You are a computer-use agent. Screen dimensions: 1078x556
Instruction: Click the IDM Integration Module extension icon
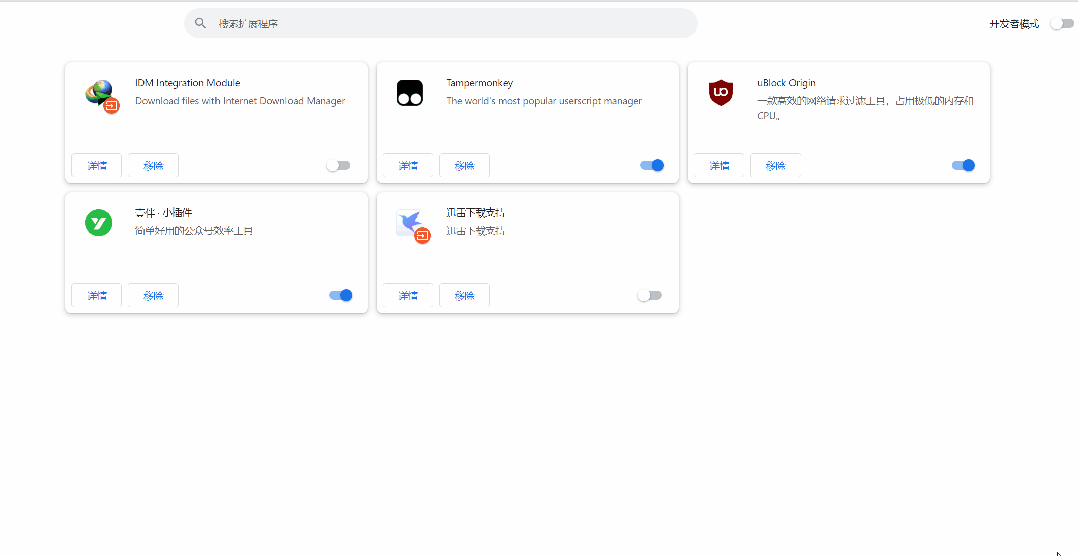(x=100, y=94)
